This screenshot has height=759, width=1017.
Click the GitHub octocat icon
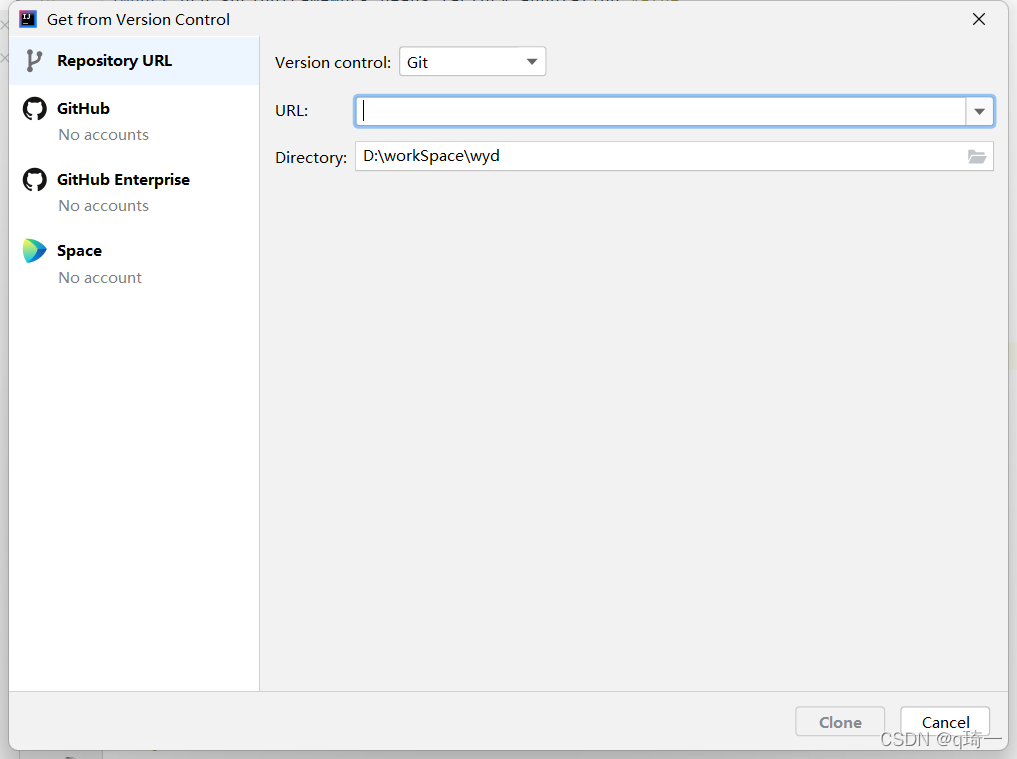34,108
